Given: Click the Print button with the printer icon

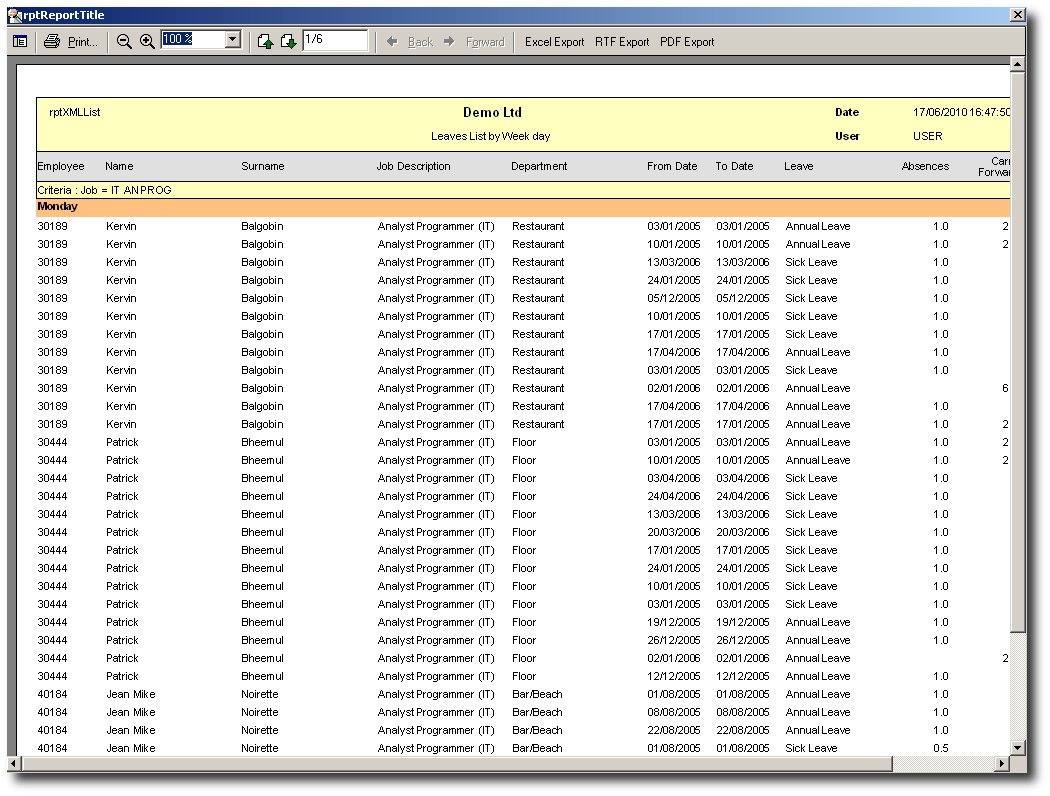Looking at the screenshot, I should [x=71, y=42].
